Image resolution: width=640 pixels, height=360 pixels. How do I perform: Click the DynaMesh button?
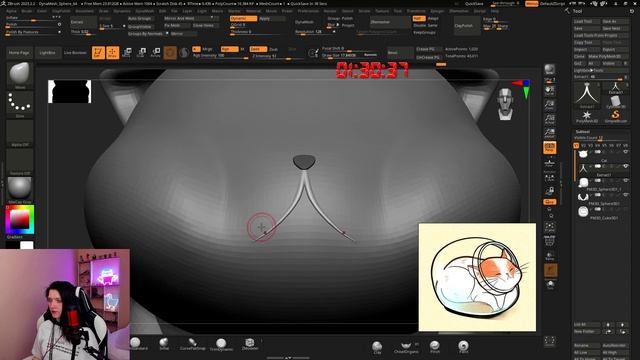tap(304, 22)
